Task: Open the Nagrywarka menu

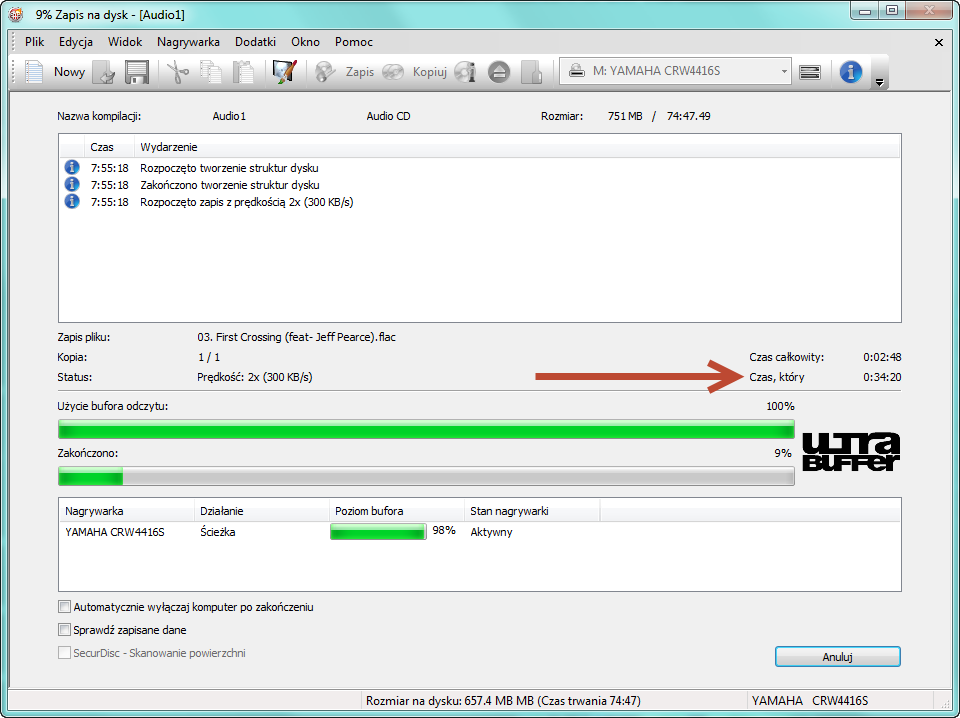Action: click(188, 42)
